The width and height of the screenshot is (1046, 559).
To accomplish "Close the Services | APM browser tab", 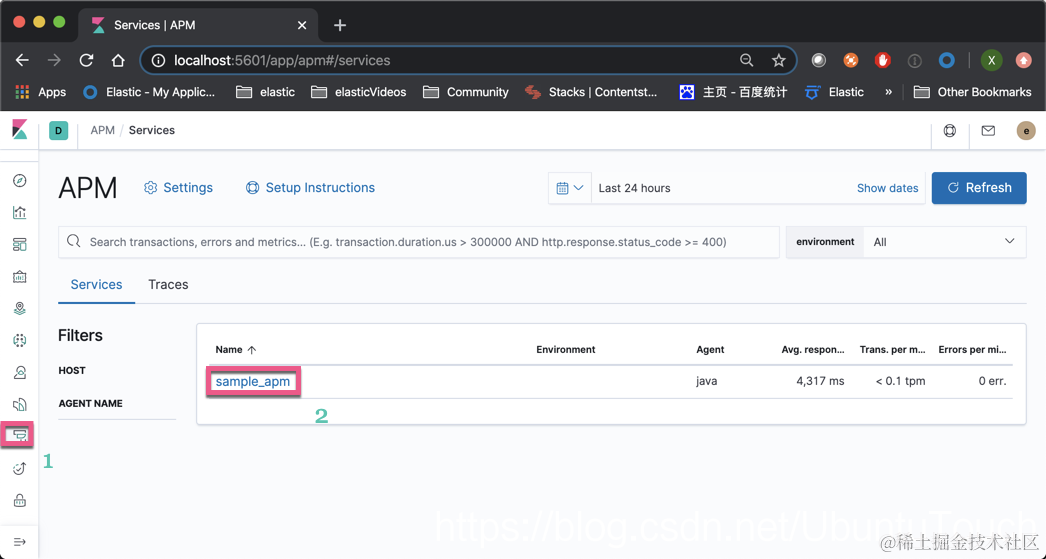I will click(302, 25).
